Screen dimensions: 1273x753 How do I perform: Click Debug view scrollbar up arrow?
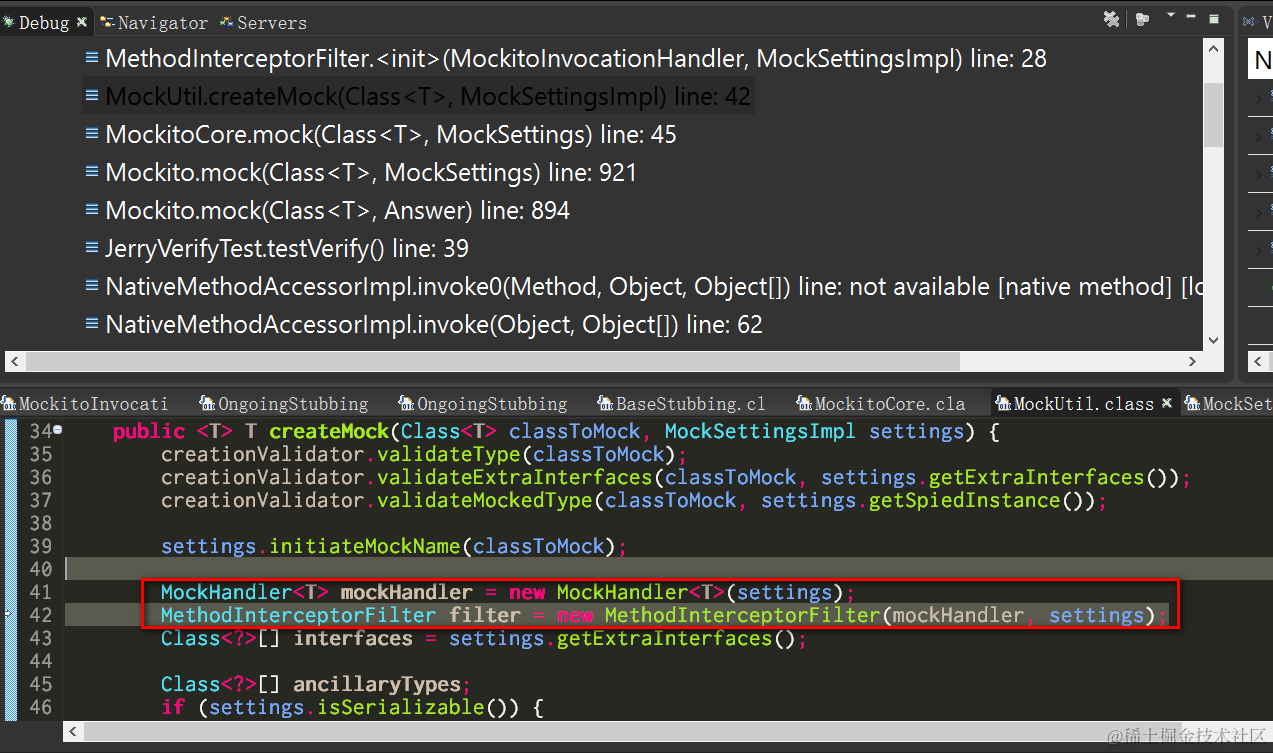[1213, 51]
